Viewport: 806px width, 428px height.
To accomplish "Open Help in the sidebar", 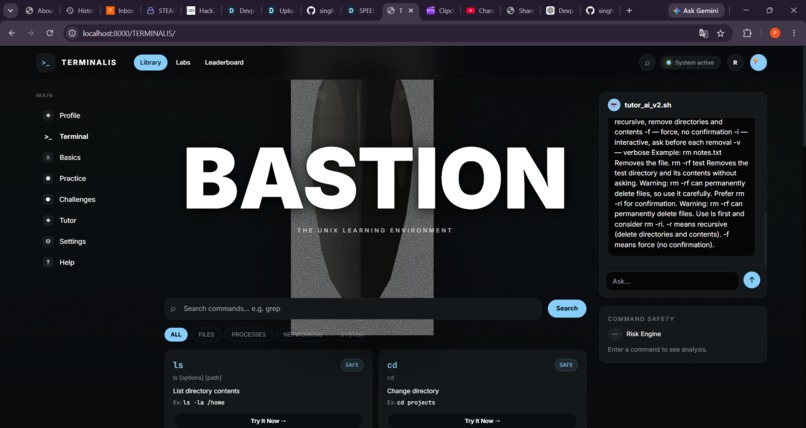I will pyautogui.click(x=59, y=263).
